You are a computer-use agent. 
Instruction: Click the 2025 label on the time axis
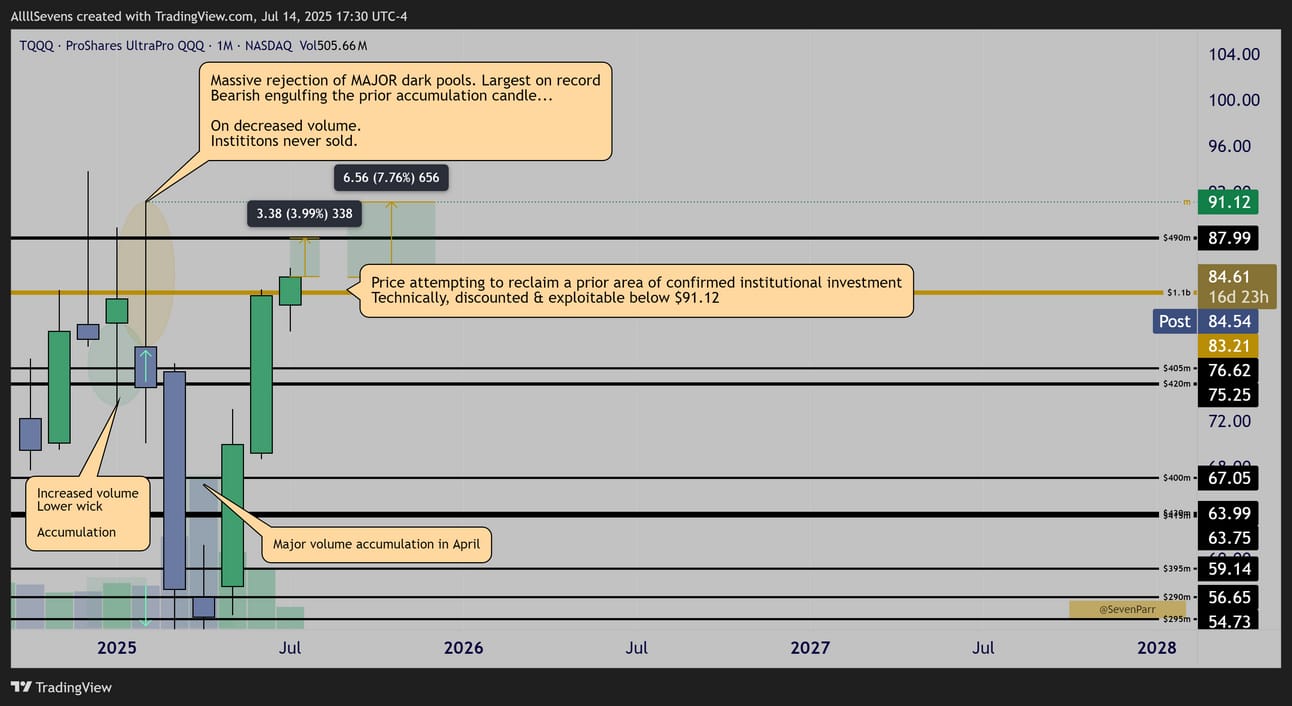pos(117,648)
